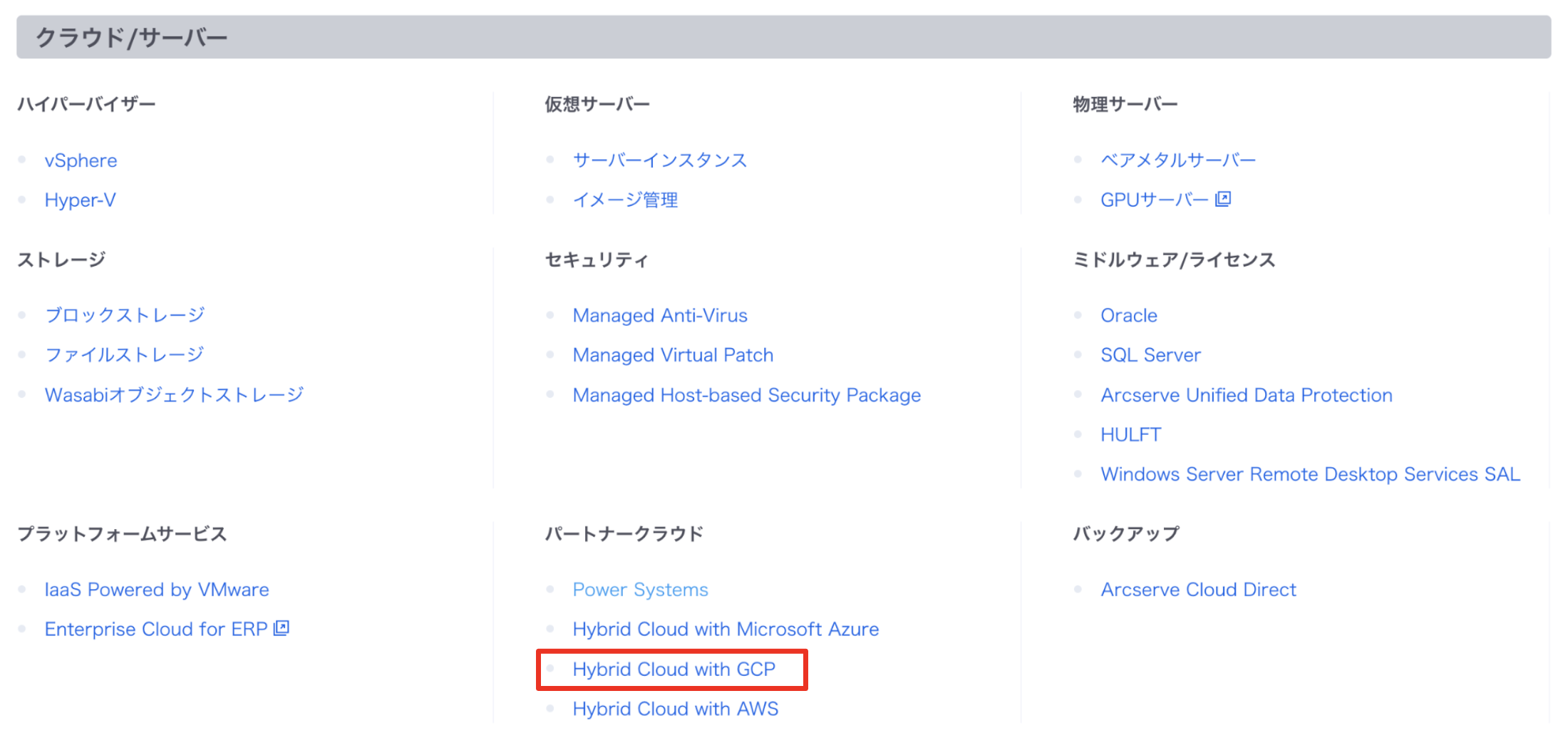Click external link icon beside Enterprise Cloud for ERP
Image resolution: width=1568 pixels, height=743 pixels.
click(x=282, y=628)
